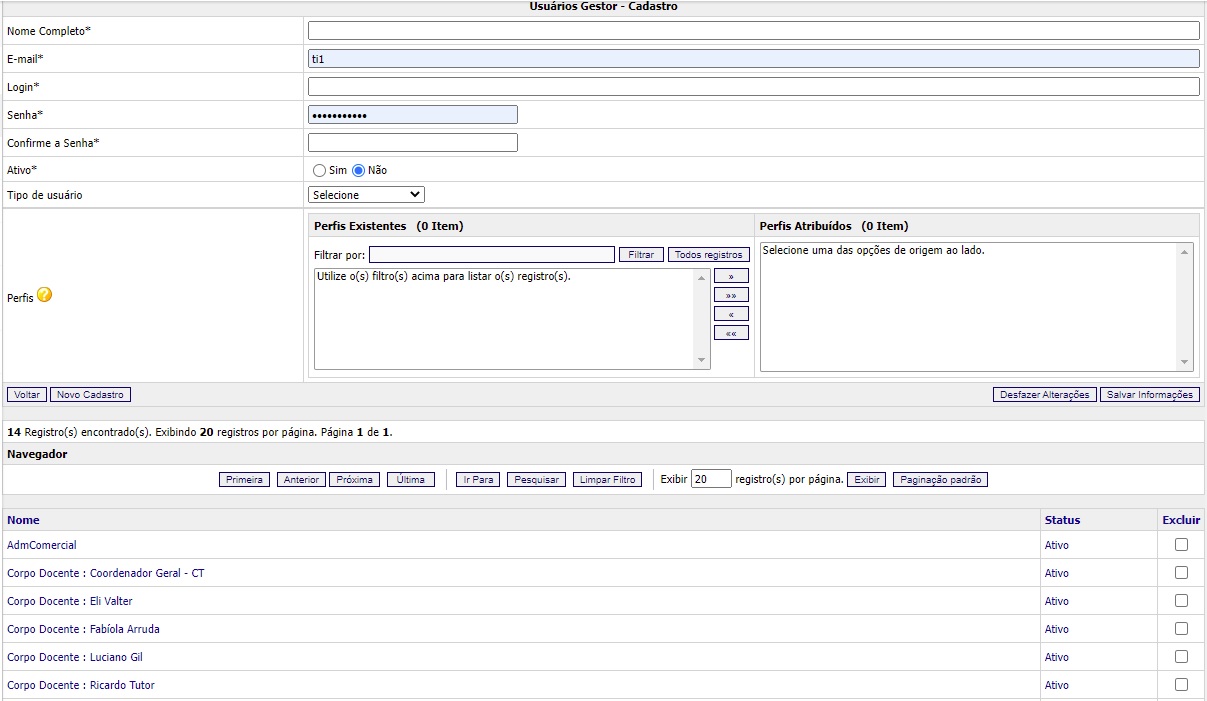
Task: Click the Perfis help question mark icon
Action: (x=44, y=296)
